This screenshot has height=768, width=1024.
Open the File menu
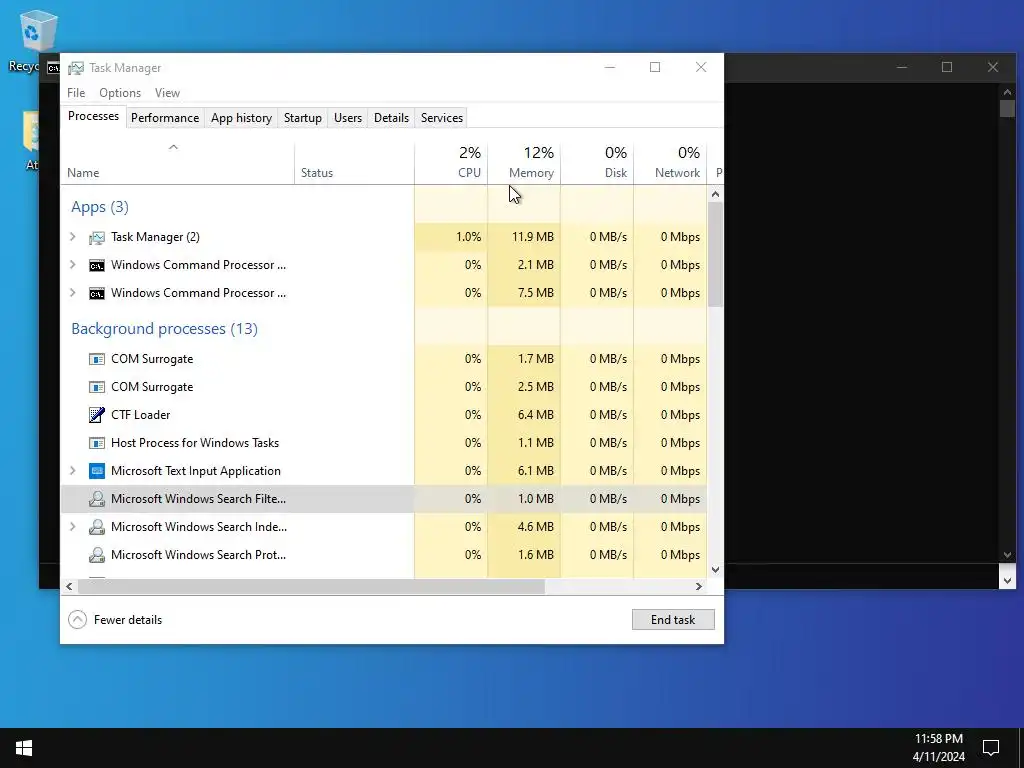[x=76, y=93]
